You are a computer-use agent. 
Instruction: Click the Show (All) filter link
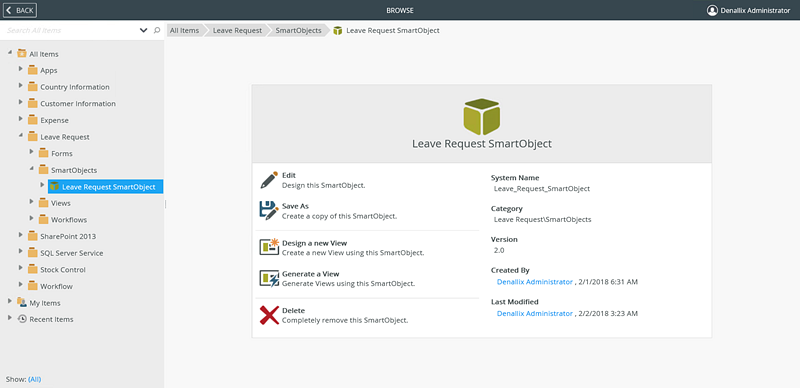coord(35,379)
